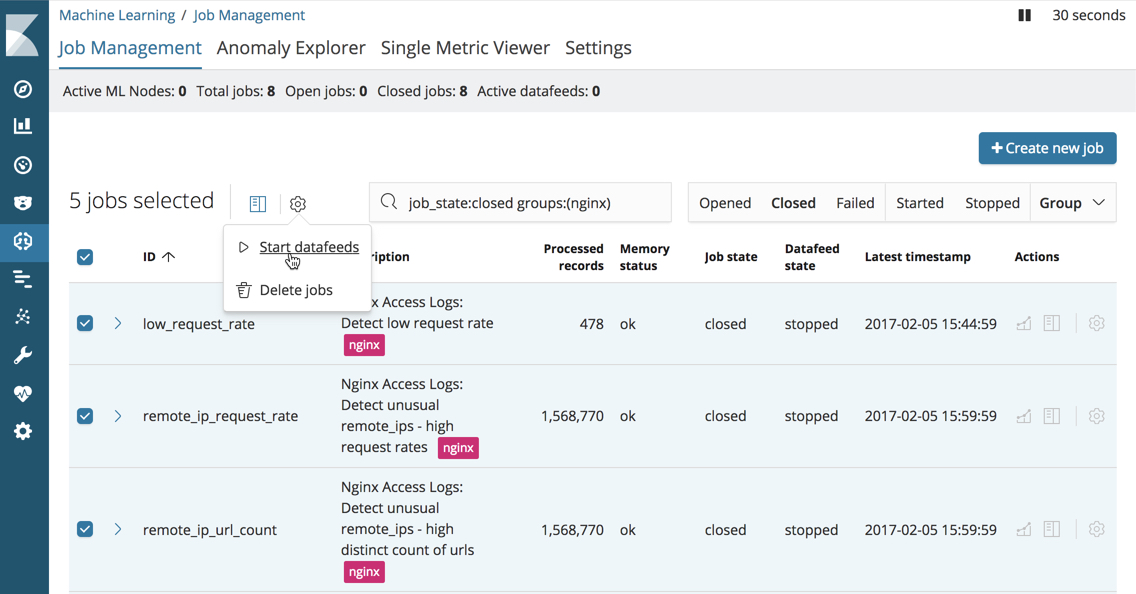The image size is (1136, 594).
Task: Expand the remote_ip_request_rate job row
Action: (x=118, y=416)
